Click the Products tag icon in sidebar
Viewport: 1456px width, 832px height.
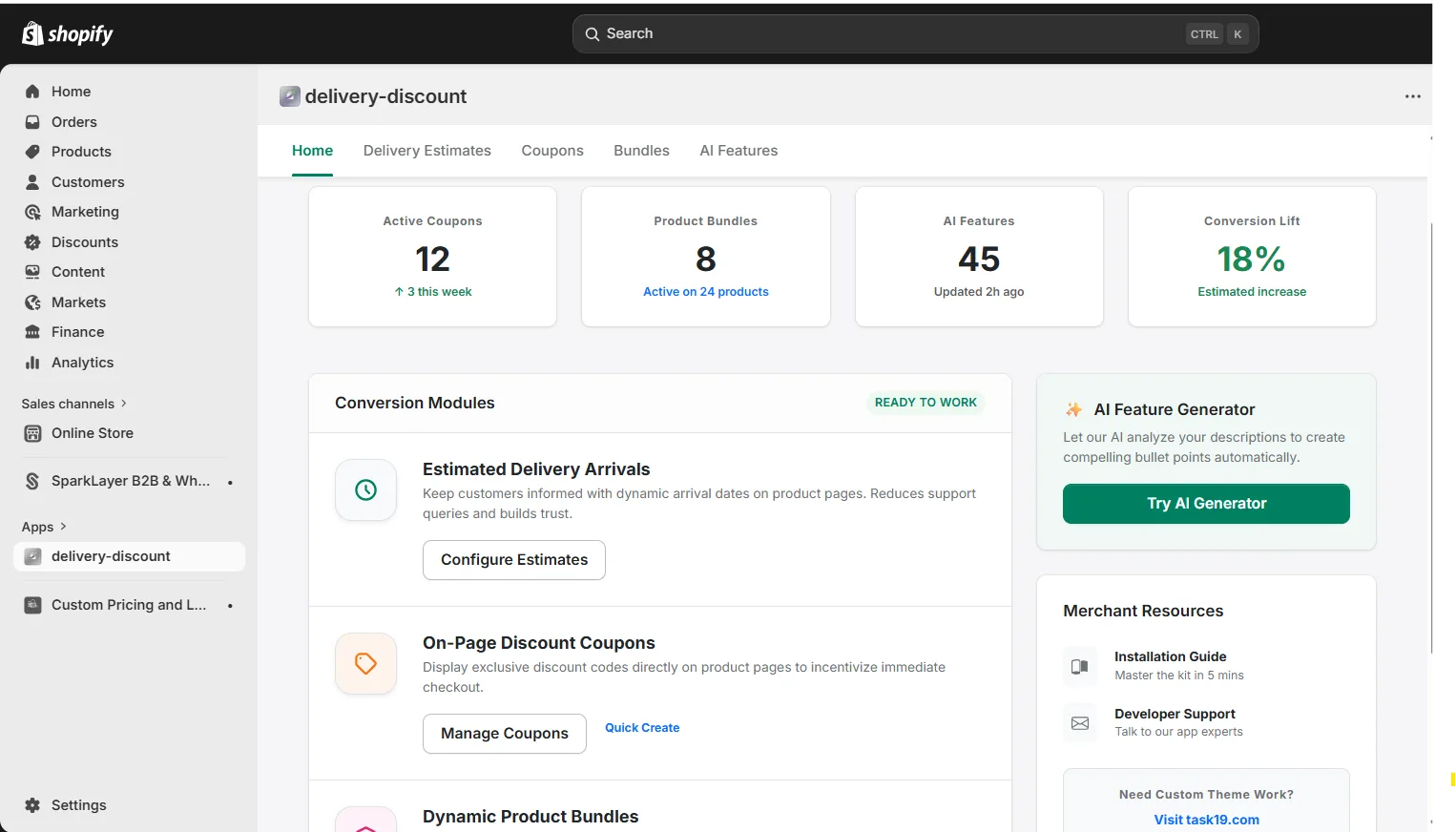click(x=32, y=152)
